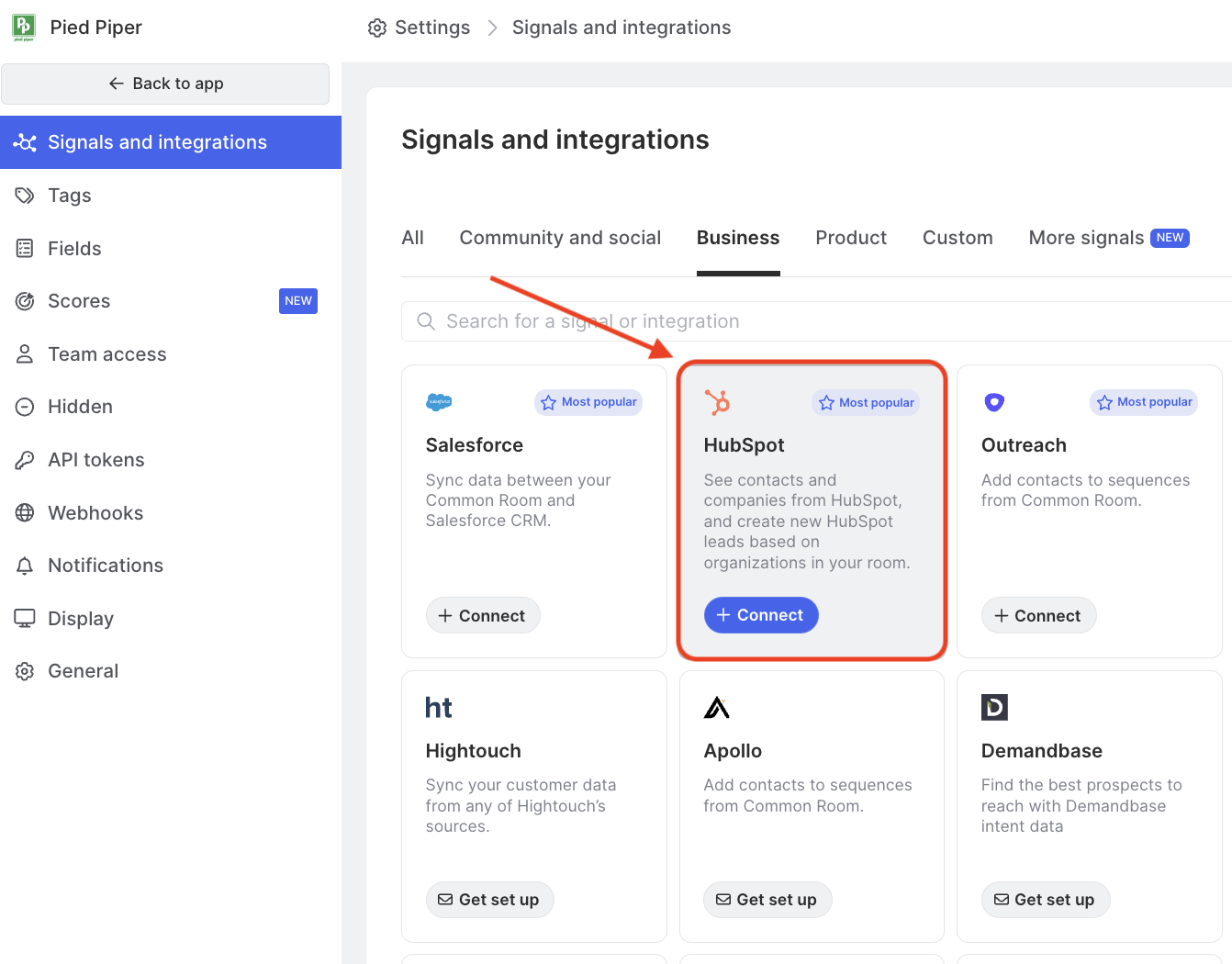Click the Salesforce cloud logo

tap(439, 401)
